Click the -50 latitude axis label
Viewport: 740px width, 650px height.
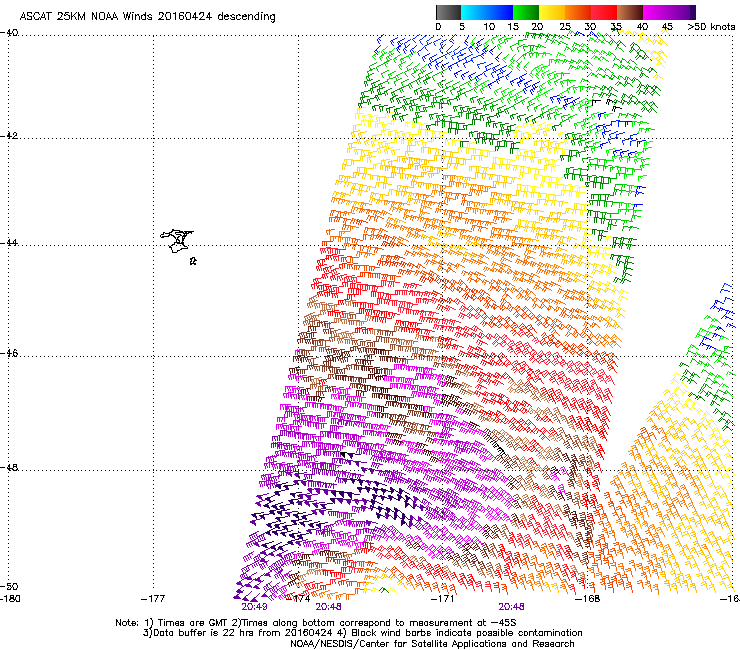pos(9,587)
